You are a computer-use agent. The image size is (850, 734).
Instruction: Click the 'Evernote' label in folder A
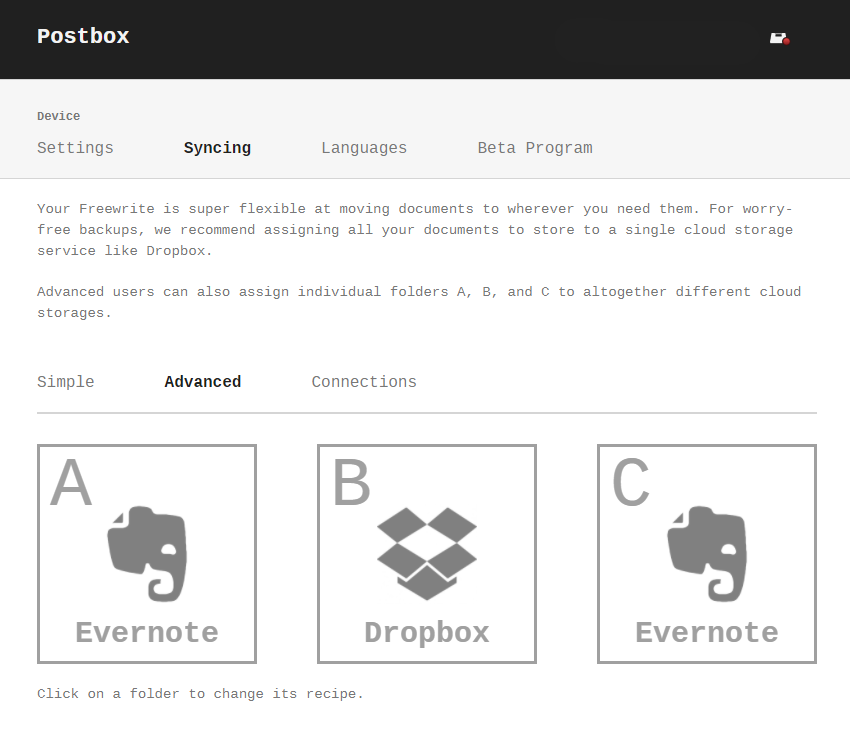pos(147,633)
